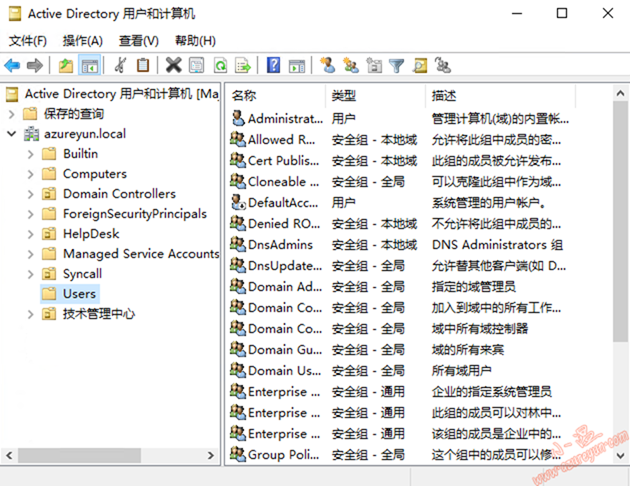Click the DnsAdmins group icon
The image size is (630, 486).
(x=238, y=244)
